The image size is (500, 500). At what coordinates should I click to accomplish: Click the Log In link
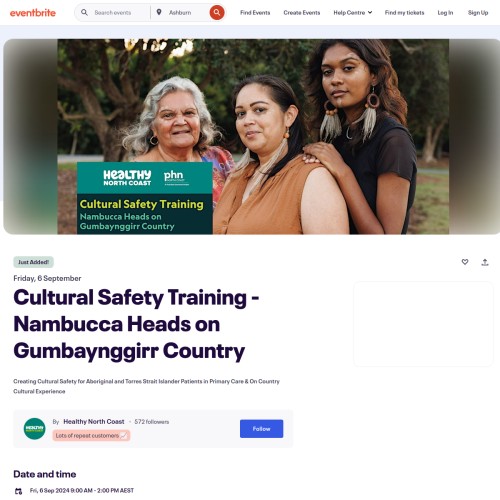[445, 13]
